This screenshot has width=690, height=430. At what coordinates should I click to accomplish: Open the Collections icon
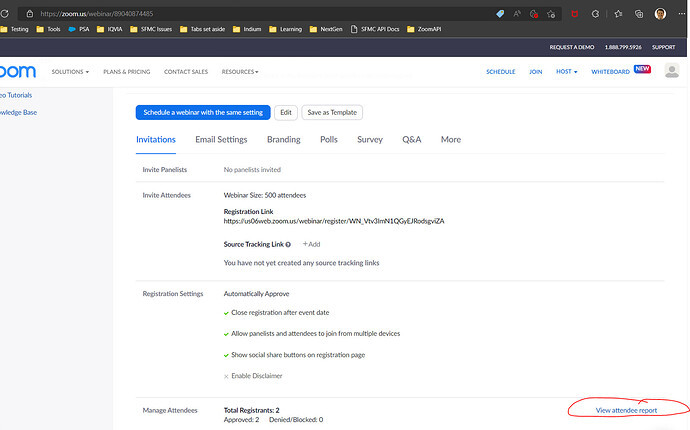point(639,14)
